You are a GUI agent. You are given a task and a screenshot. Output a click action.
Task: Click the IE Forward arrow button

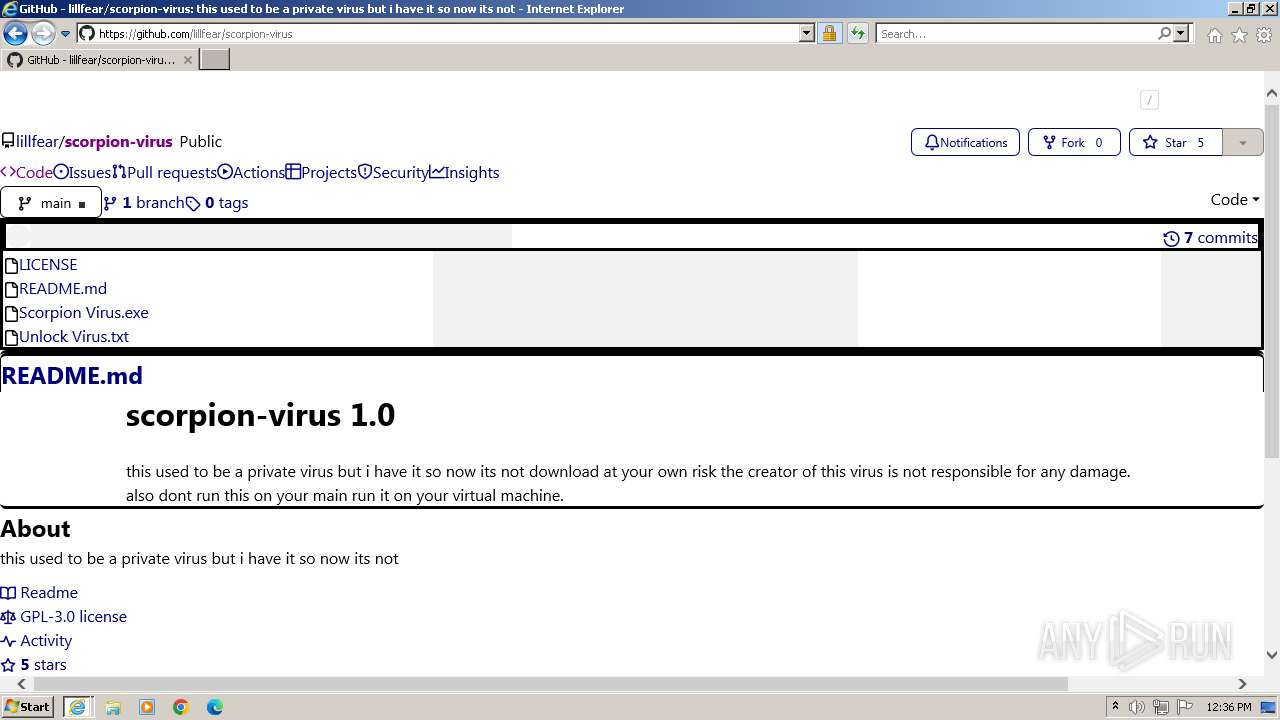point(42,34)
